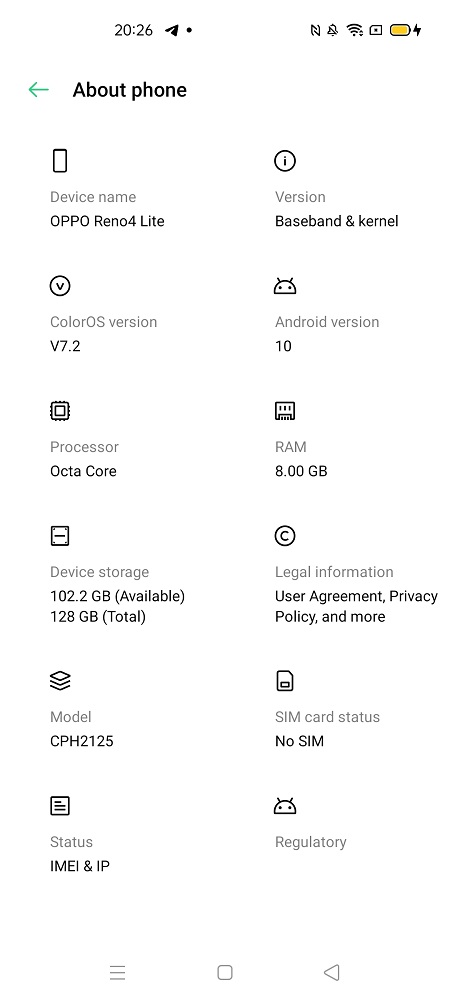Tap the Processor chip icon
450x1000 pixels.
point(60,411)
